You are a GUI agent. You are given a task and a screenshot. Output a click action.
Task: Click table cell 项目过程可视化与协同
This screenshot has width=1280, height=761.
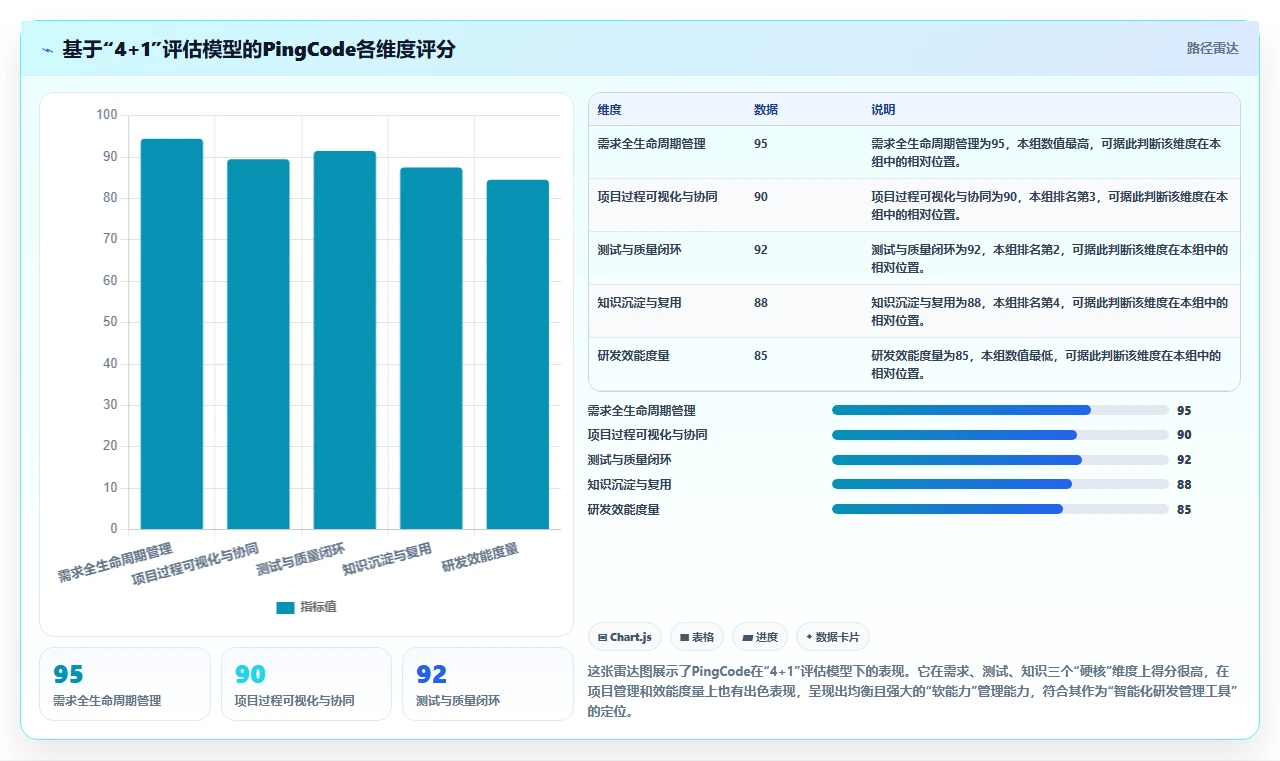point(657,197)
